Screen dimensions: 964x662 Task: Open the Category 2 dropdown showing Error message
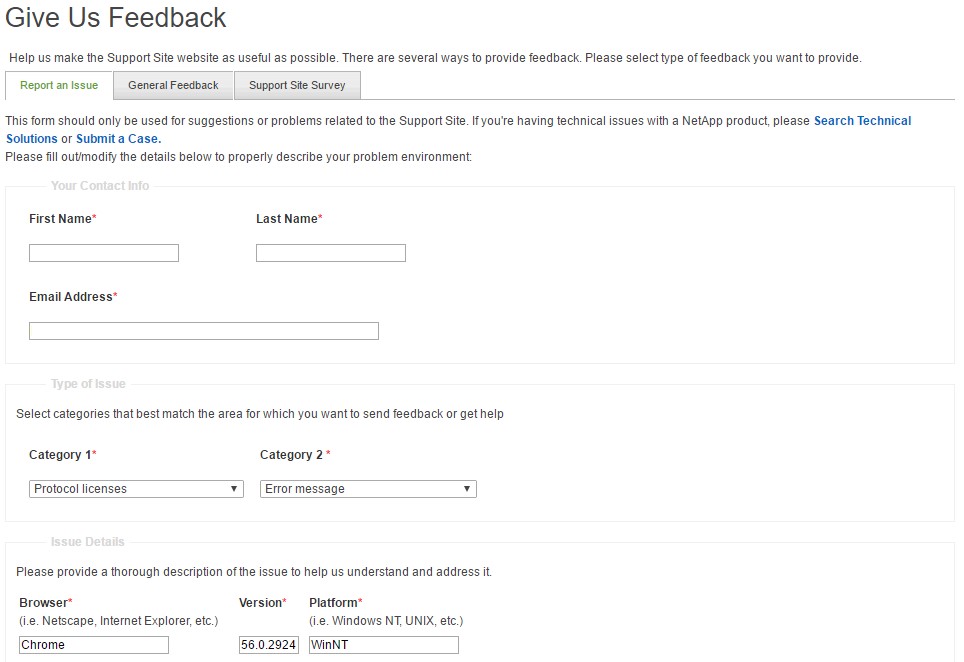[368, 489]
